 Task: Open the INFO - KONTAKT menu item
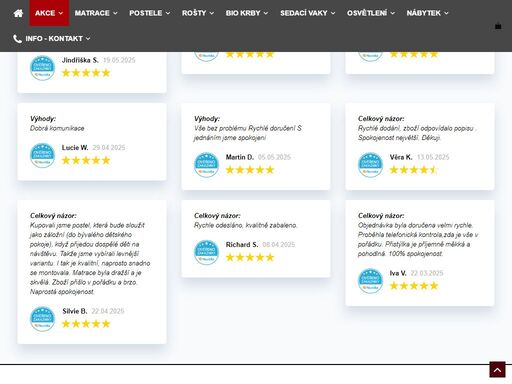52,39
